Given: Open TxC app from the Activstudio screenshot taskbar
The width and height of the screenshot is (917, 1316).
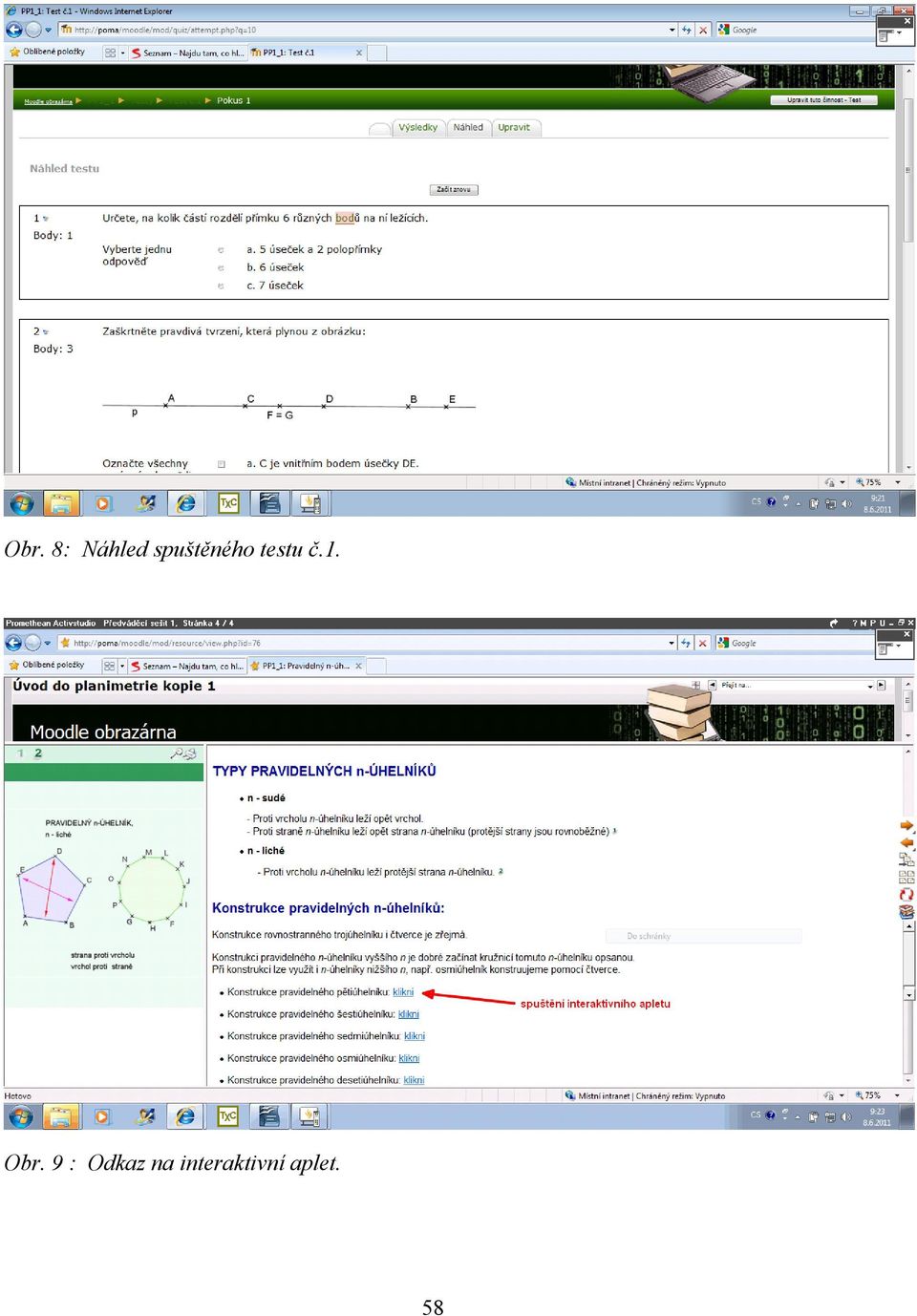Looking at the screenshot, I should pos(227,1115).
